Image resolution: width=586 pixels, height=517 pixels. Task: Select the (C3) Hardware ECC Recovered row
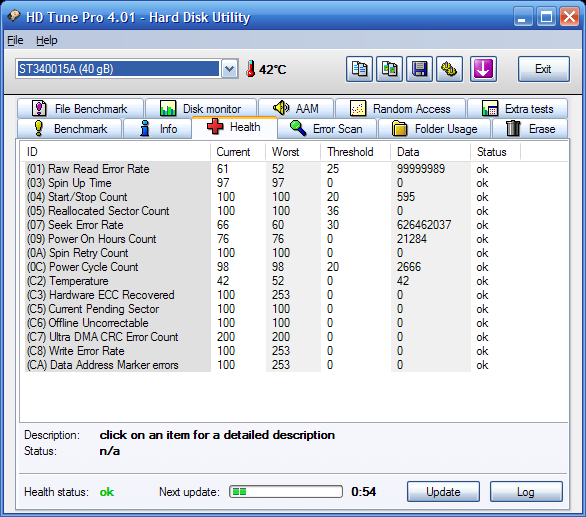(x=272, y=295)
